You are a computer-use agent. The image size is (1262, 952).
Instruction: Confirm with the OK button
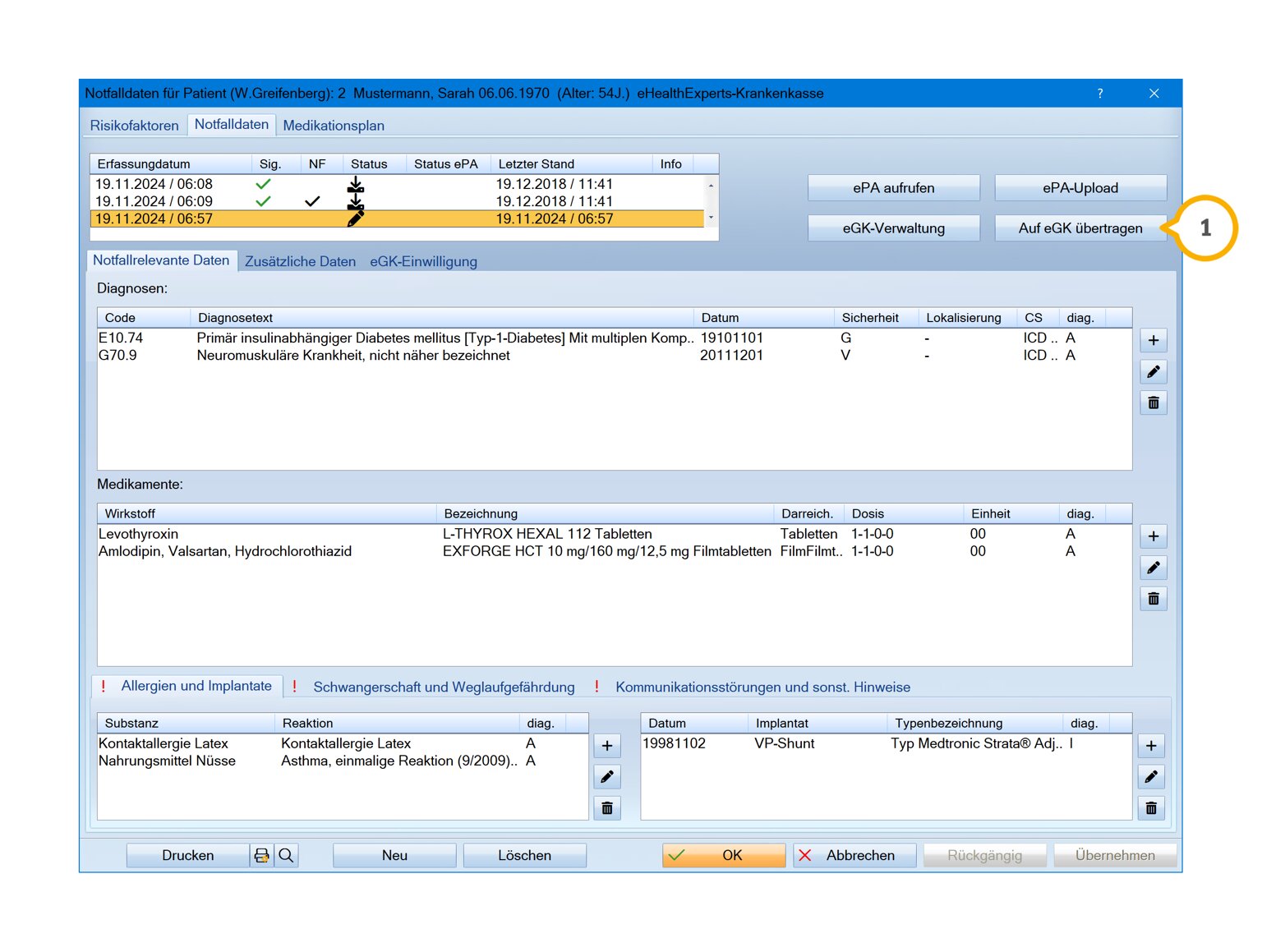tap(724, 855)
